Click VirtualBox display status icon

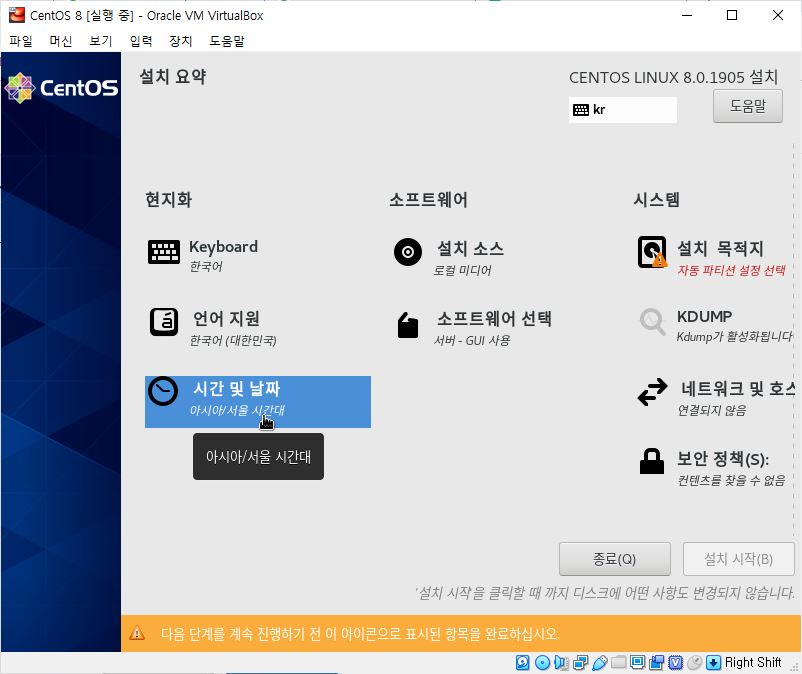tap(637, 663)
